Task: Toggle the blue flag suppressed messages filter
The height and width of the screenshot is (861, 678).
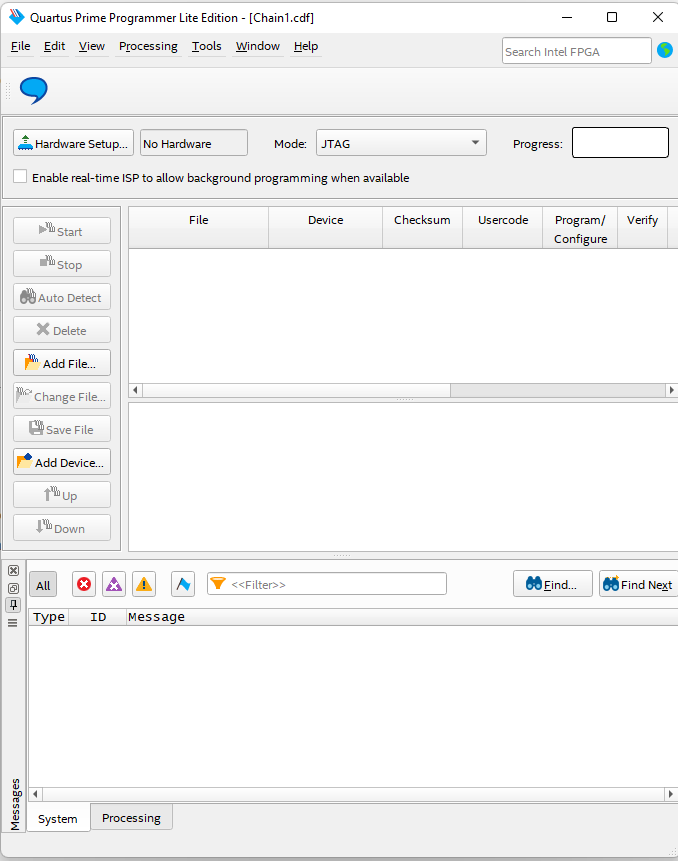Action: pos(183,584)
